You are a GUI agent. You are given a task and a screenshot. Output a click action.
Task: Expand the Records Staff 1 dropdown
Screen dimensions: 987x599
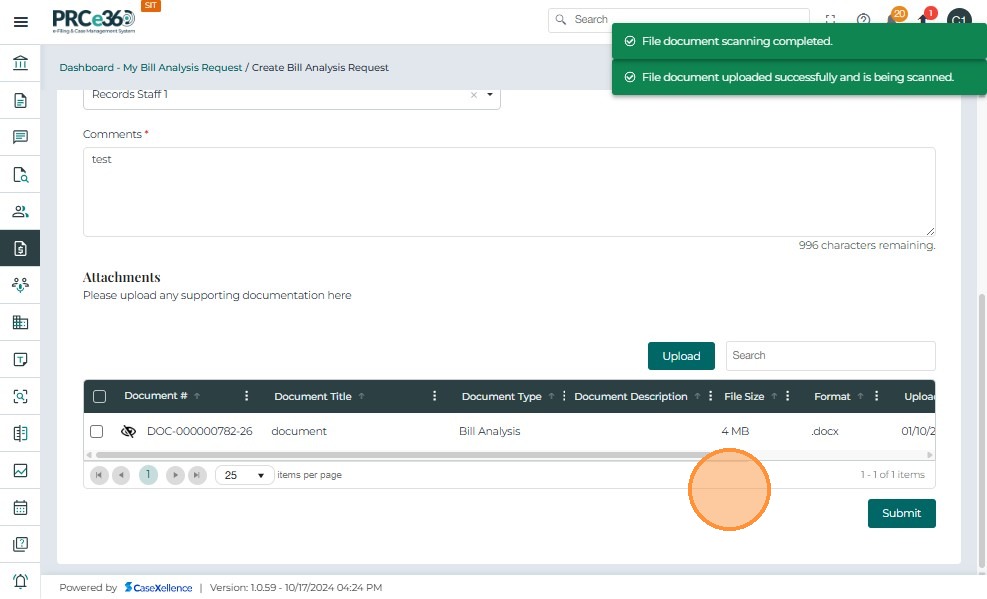(x=490, y=95)
